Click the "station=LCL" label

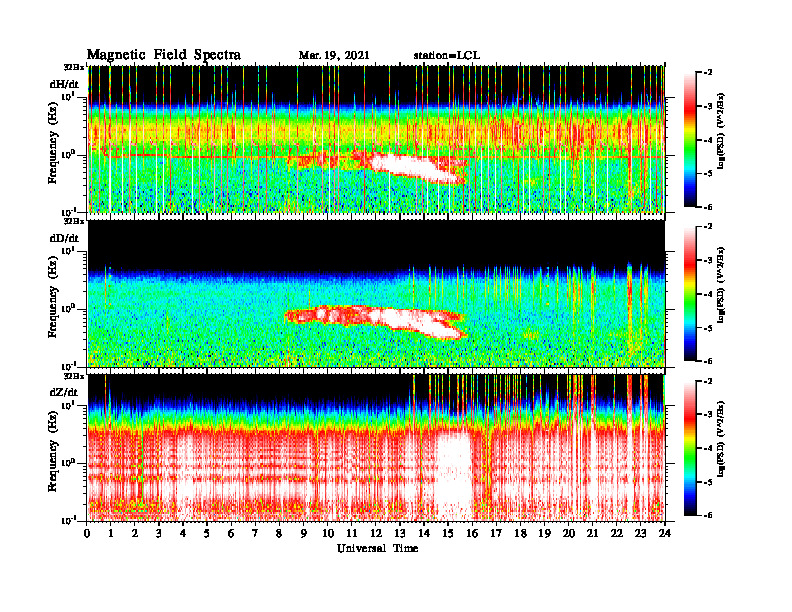click(x=447, y=56)
